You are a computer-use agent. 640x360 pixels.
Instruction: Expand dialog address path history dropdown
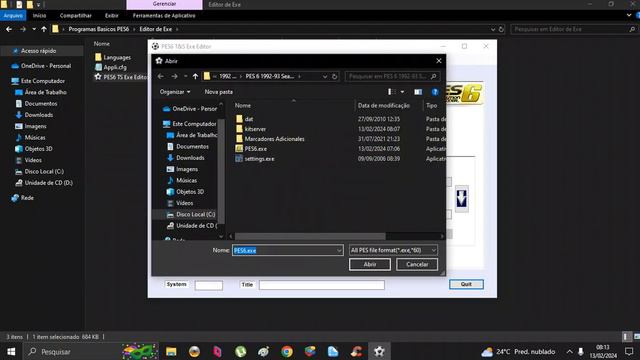pos(325,76)
